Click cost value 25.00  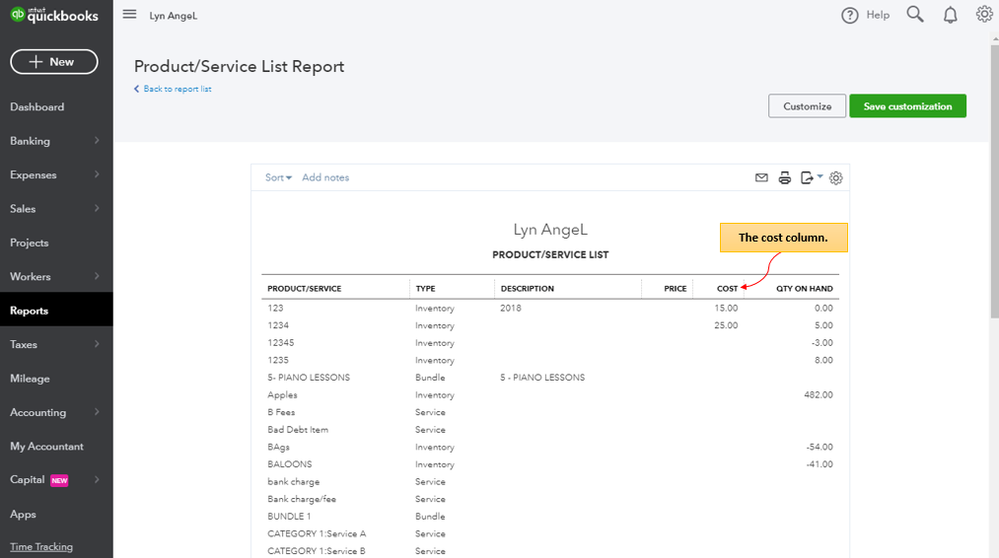(x=726, y=326)
